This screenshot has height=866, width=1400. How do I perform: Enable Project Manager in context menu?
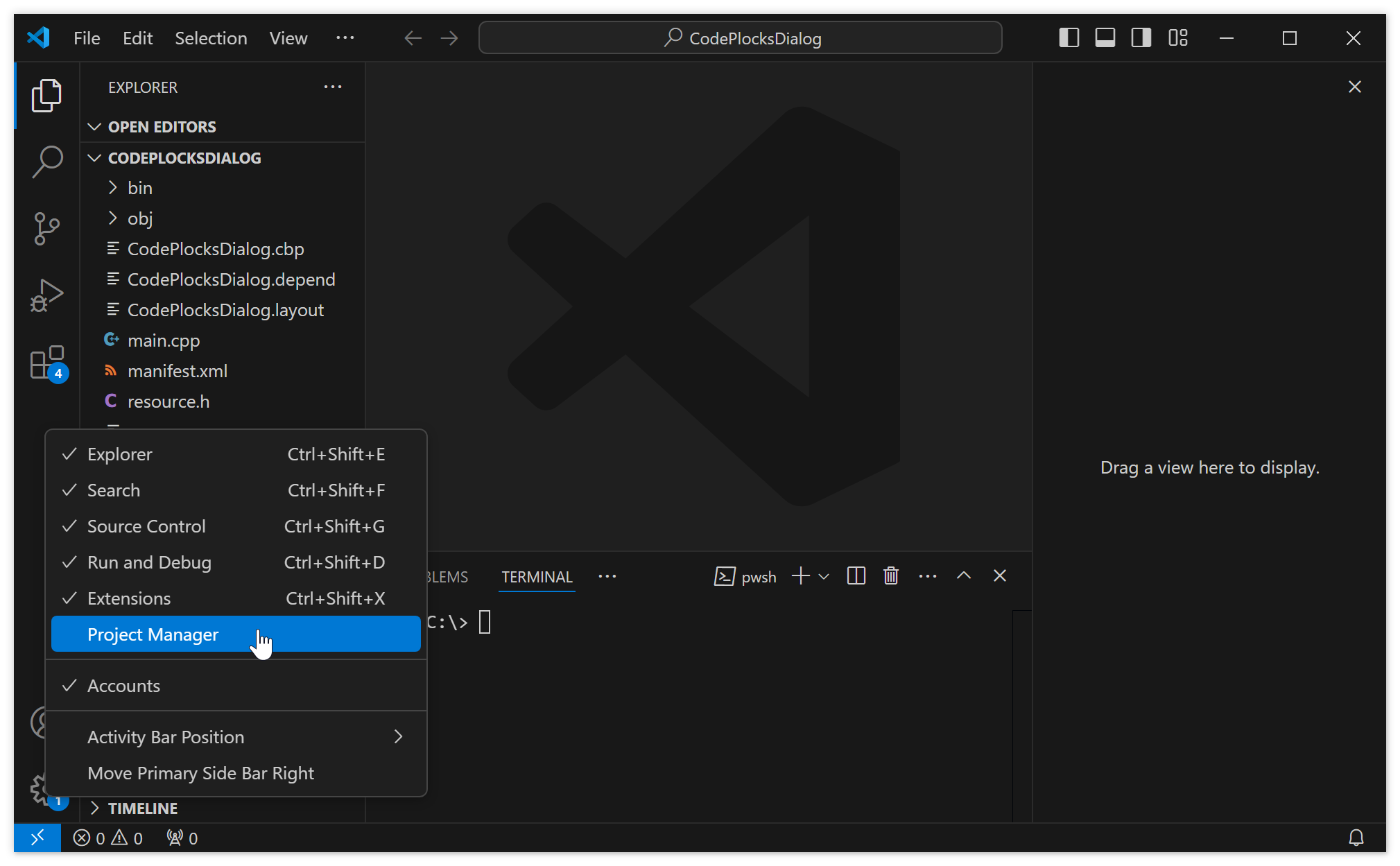(236, 634)
